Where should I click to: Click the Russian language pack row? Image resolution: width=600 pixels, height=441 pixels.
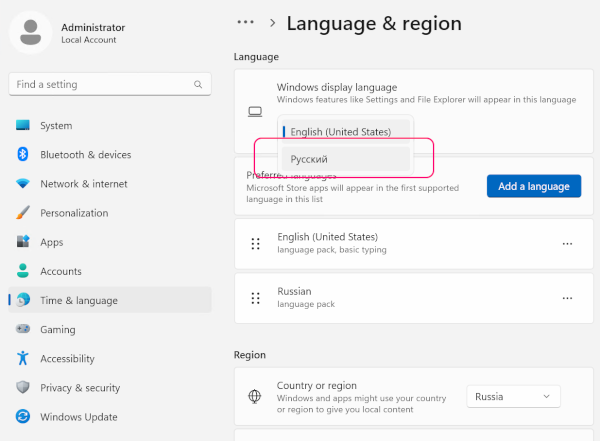(x=414, y=298)
